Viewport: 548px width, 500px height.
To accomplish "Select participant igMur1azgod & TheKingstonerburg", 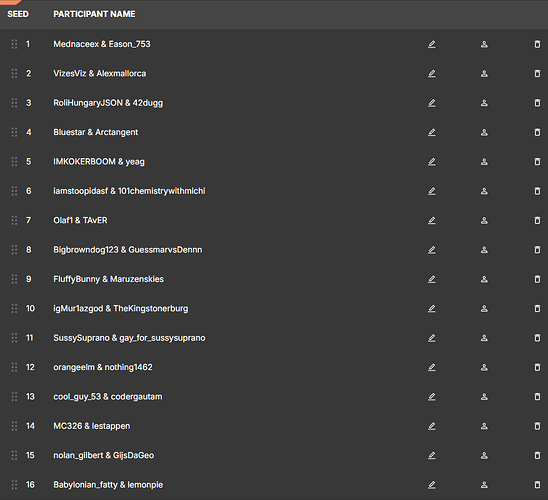I will [121, 309].
